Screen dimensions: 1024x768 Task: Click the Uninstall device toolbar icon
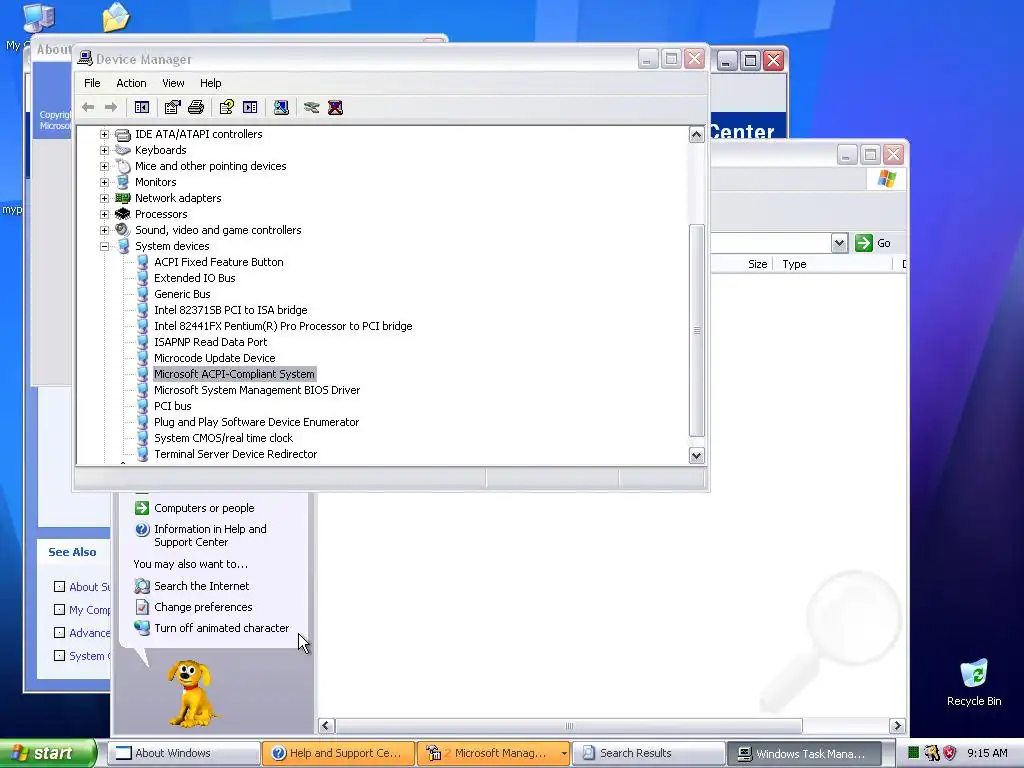pos(335,107)
